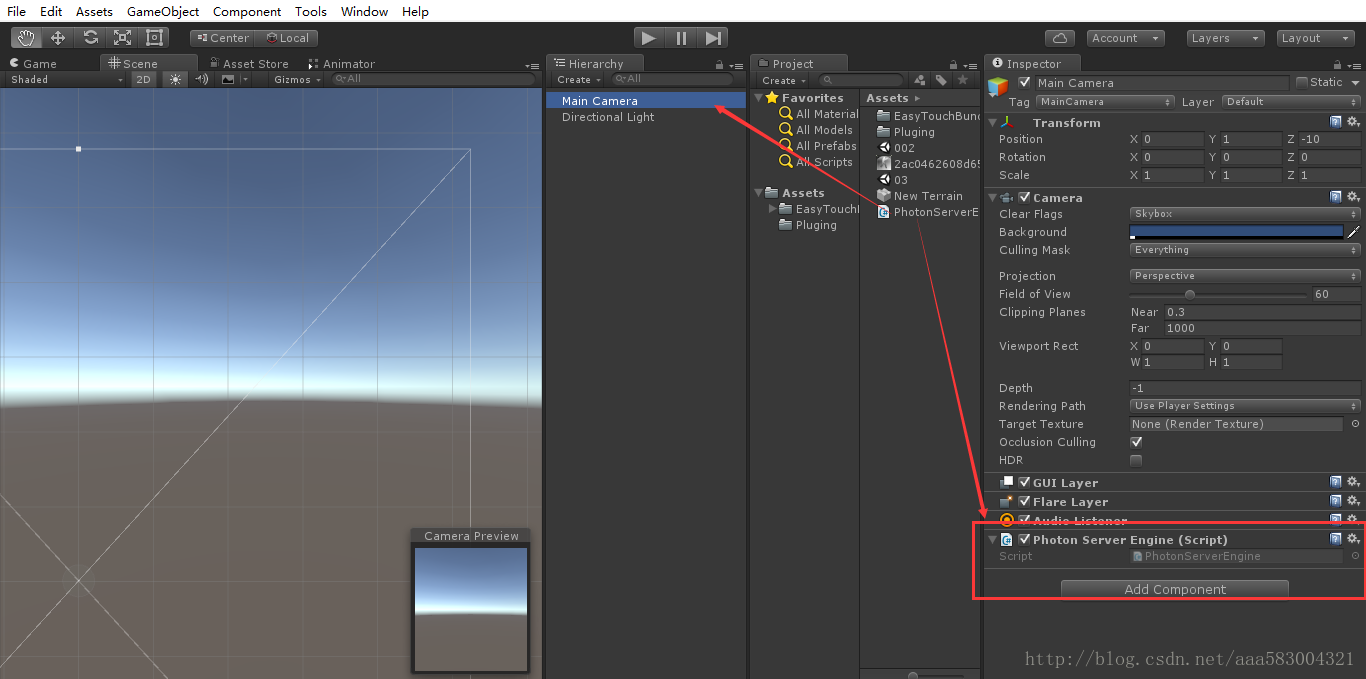Toggle the Static checkbox
The image size is (1366, 679).
click(x=1302, y=83)
